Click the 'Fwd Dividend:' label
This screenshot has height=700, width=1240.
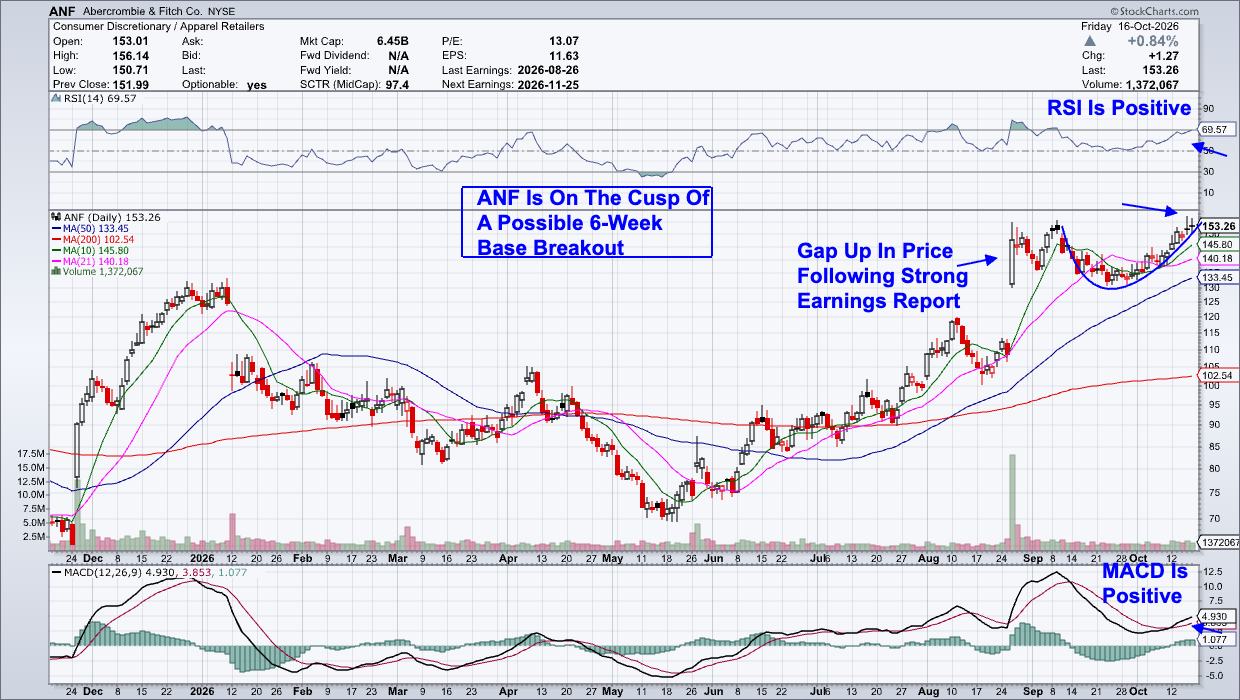[x=337, y=56]
